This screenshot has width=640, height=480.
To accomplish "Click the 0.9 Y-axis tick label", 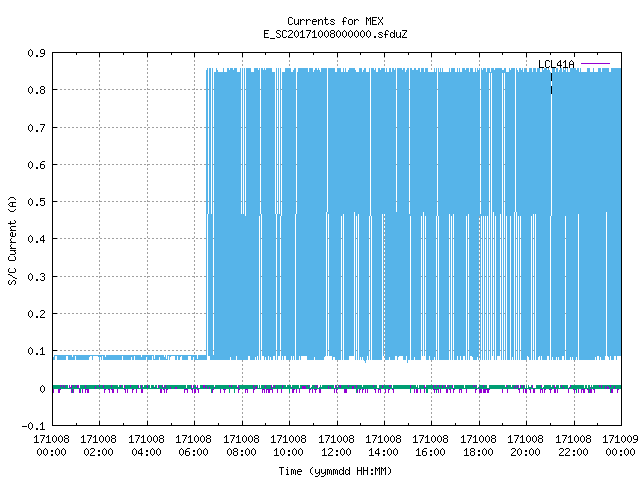I will click(x=36, y=53).
